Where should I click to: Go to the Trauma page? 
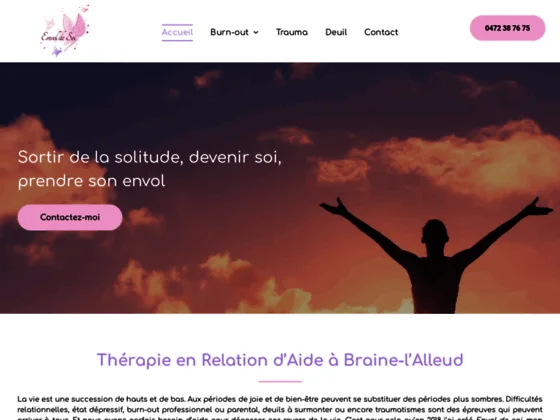pos(292,32)
